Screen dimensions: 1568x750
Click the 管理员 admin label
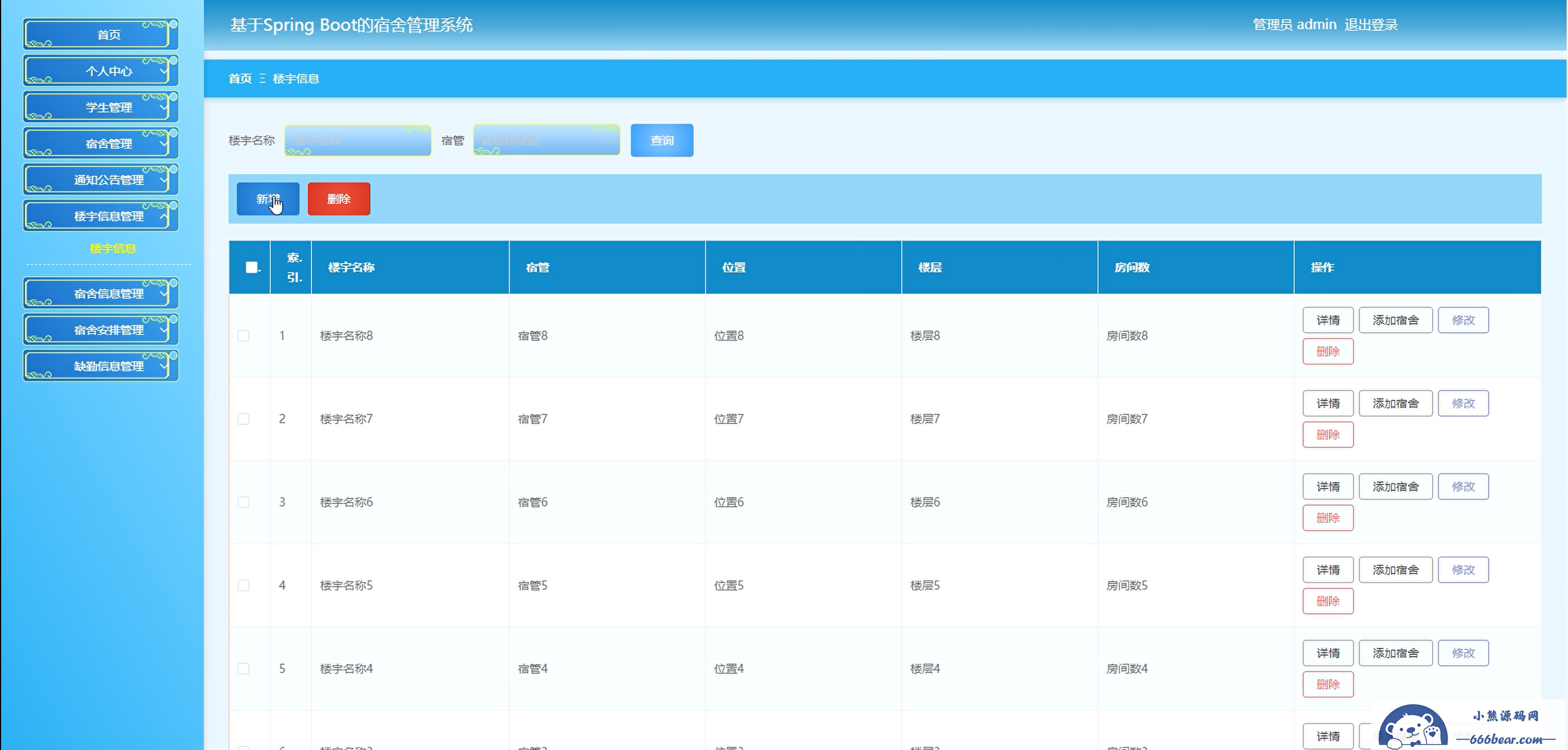1295,24
